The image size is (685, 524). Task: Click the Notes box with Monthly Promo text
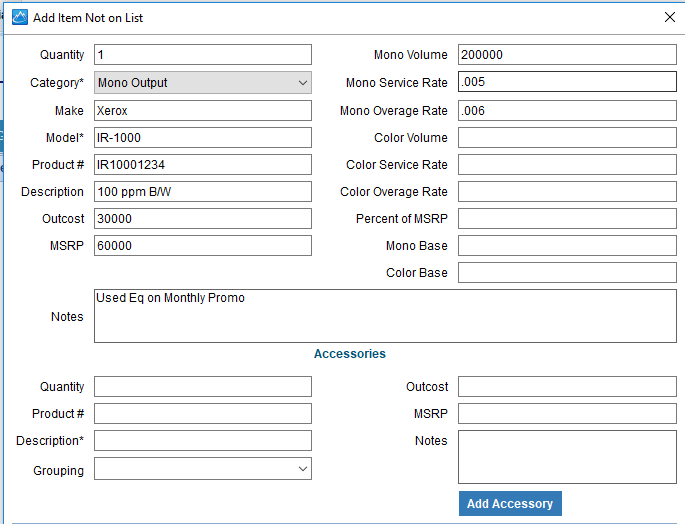(x=385, y=316)
